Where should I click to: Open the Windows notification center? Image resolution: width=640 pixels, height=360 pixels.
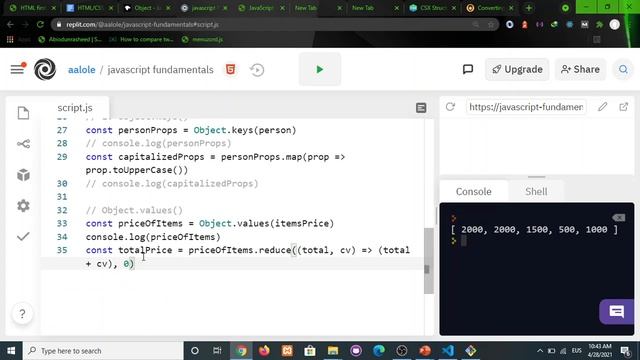click(x=625, y=351)
